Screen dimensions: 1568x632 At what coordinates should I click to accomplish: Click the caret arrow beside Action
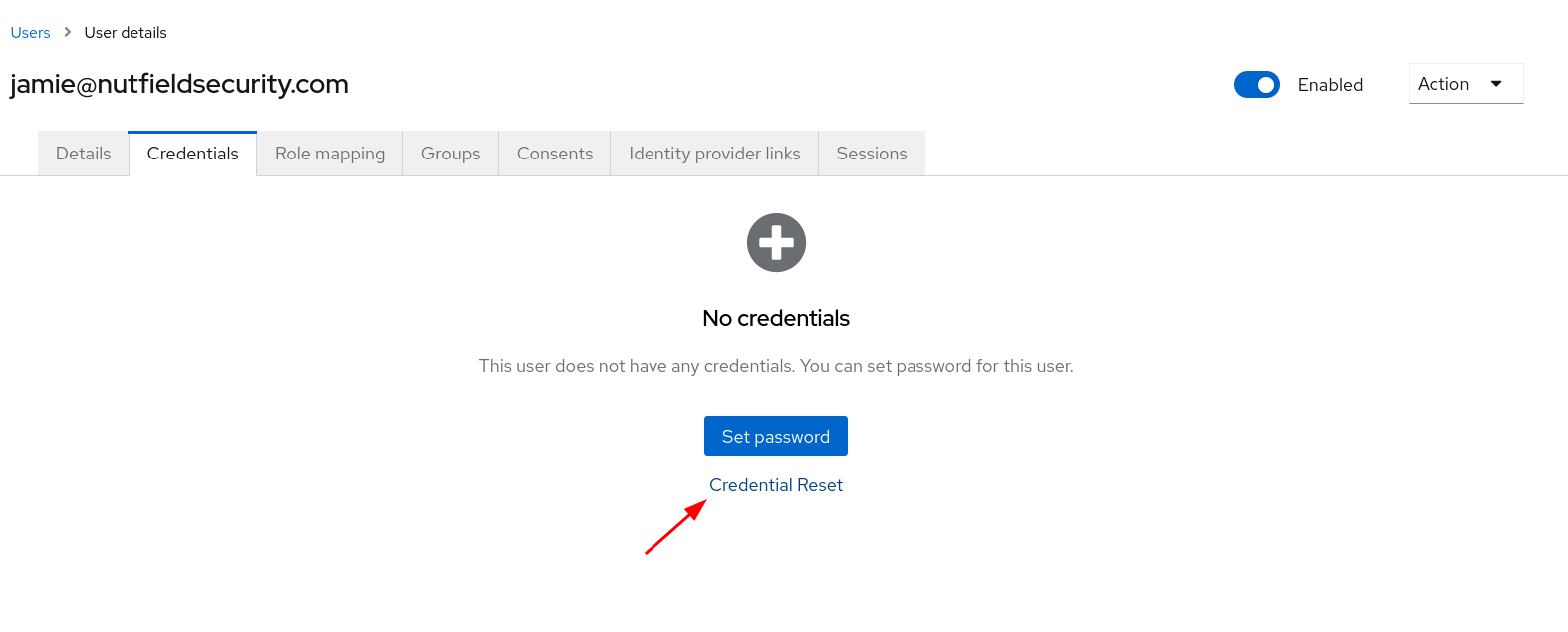coord(1496,84)
